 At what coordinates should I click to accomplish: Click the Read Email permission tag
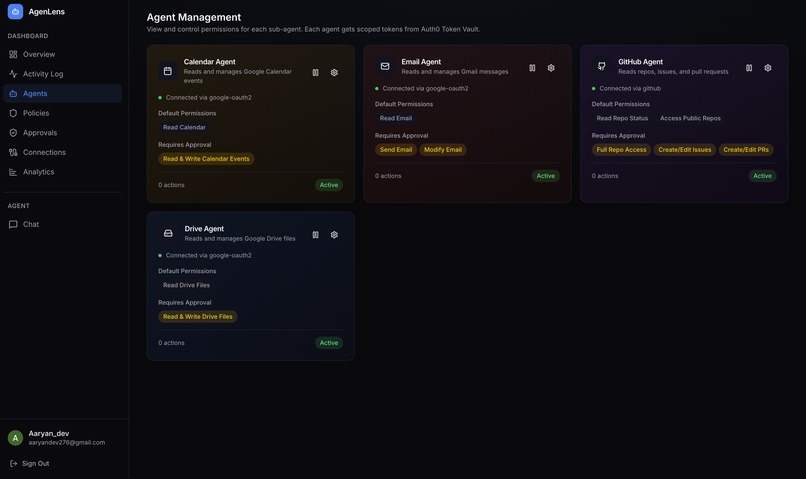pyautogui.click(x=396, y=118)
